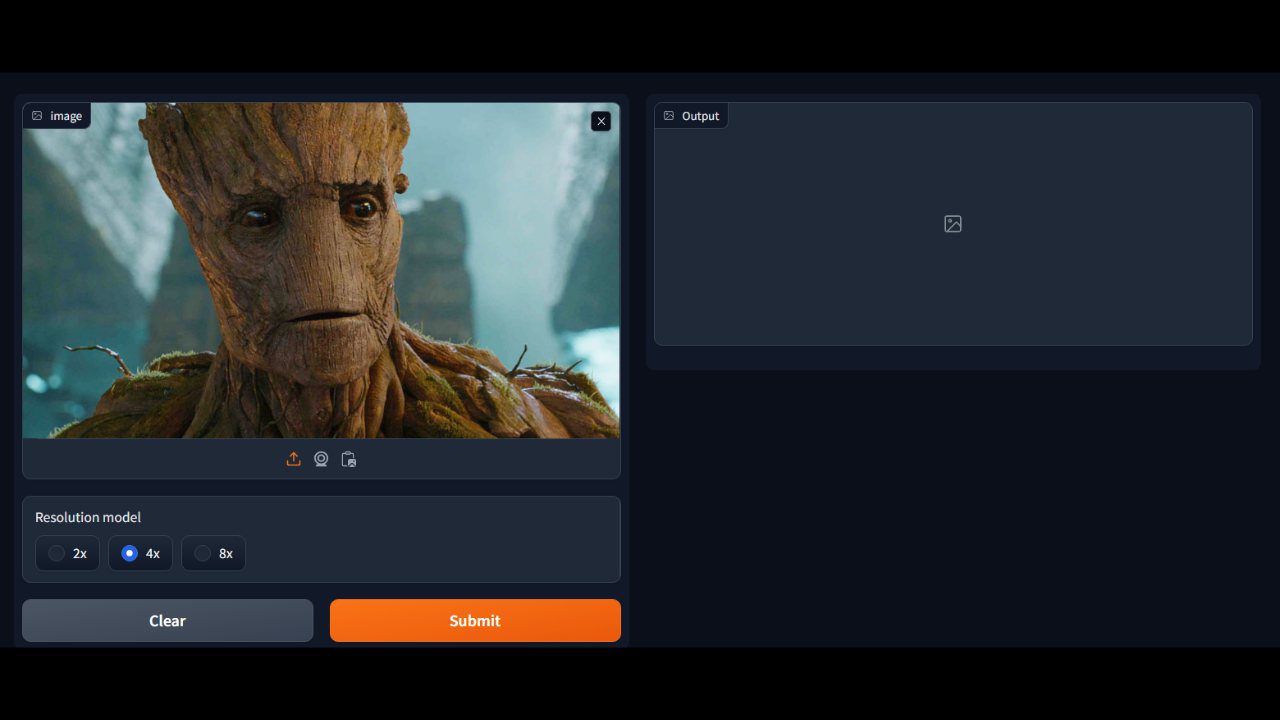Image resolution: width=1280 pixels, height=720 pixels.
Task: Click the image placeholder icon in Output
Action: pyautogui.click(x=953, y=224)
